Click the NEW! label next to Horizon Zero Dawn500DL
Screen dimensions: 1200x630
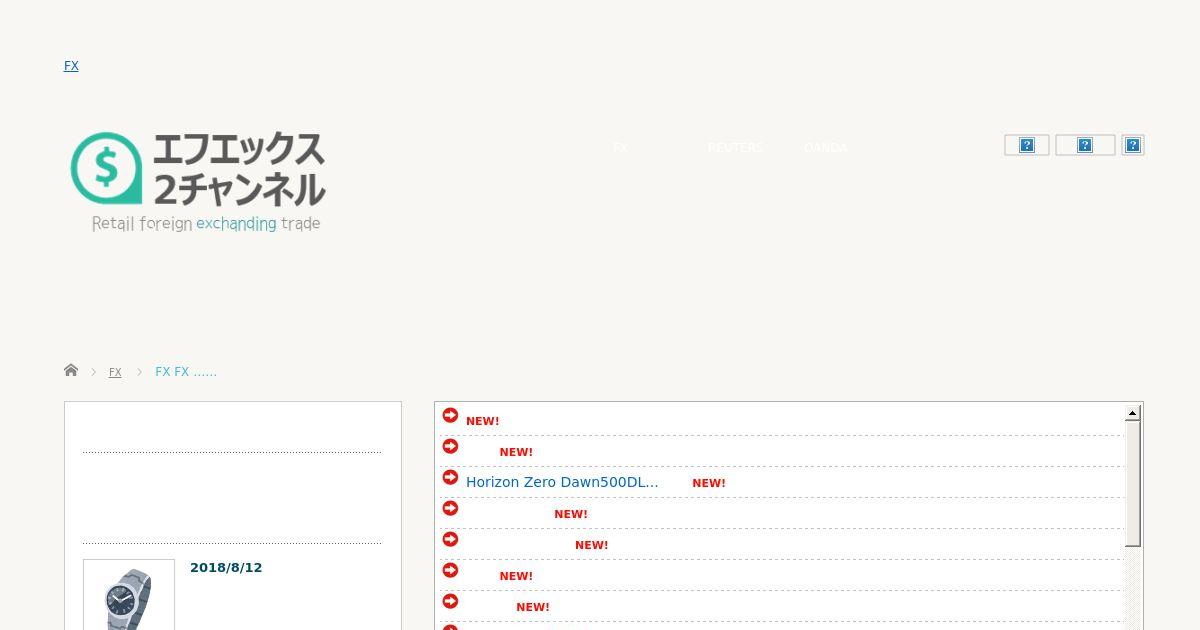point(709,483)
